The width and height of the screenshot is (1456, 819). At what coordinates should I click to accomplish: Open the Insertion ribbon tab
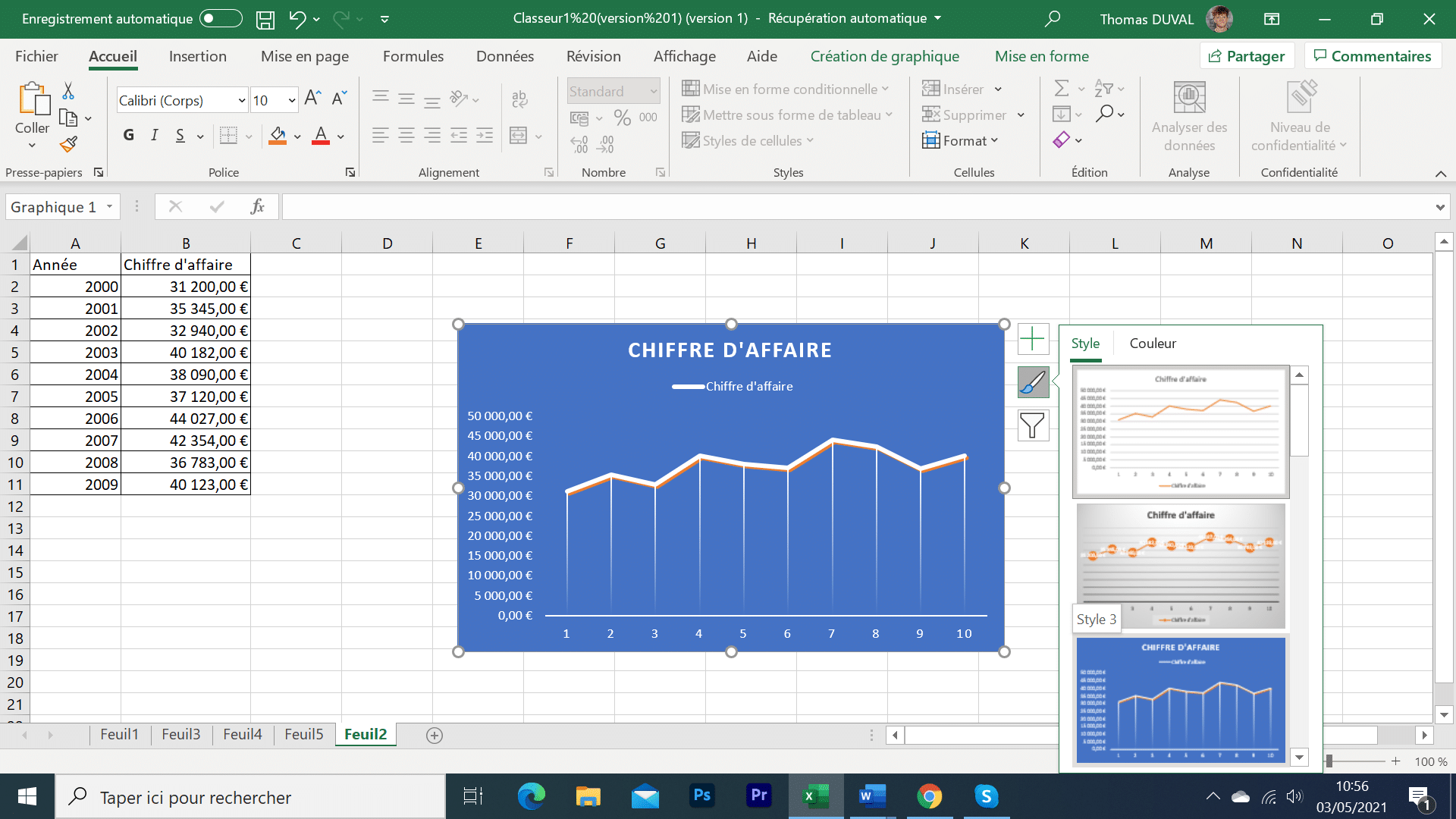(x=197, y=56)
